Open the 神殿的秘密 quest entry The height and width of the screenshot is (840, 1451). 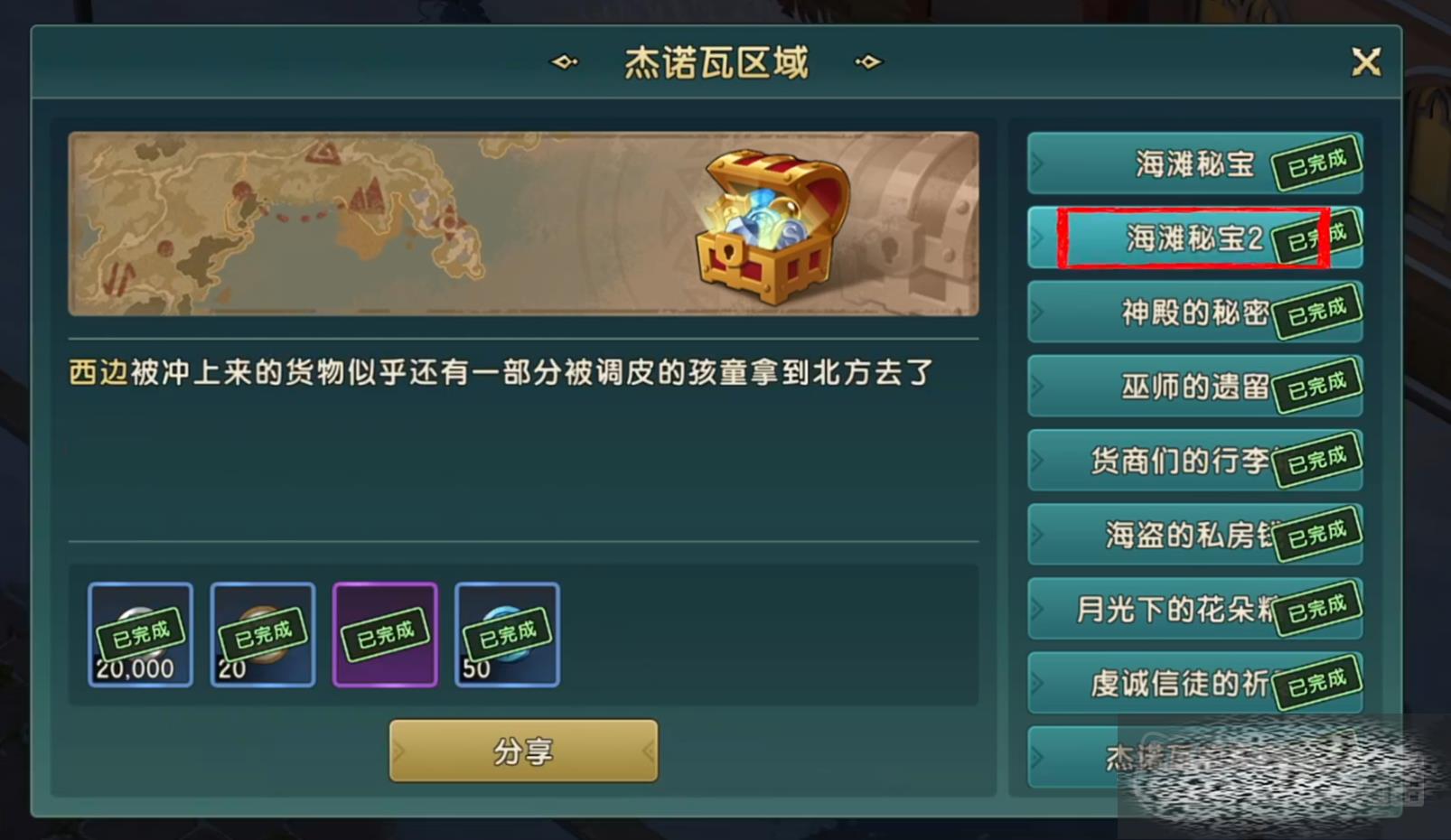1194,312
